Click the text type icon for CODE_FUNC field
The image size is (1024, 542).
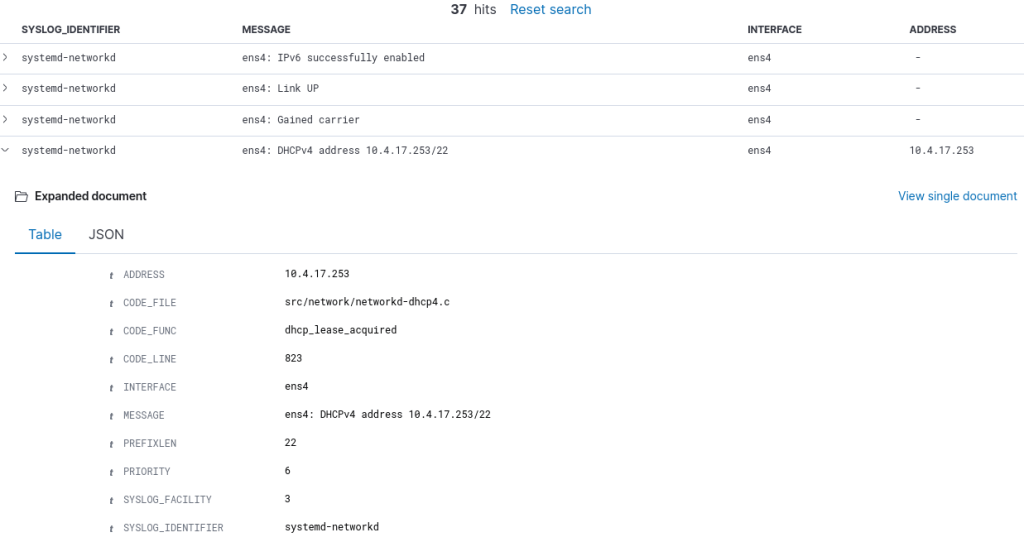click(111, 331)
